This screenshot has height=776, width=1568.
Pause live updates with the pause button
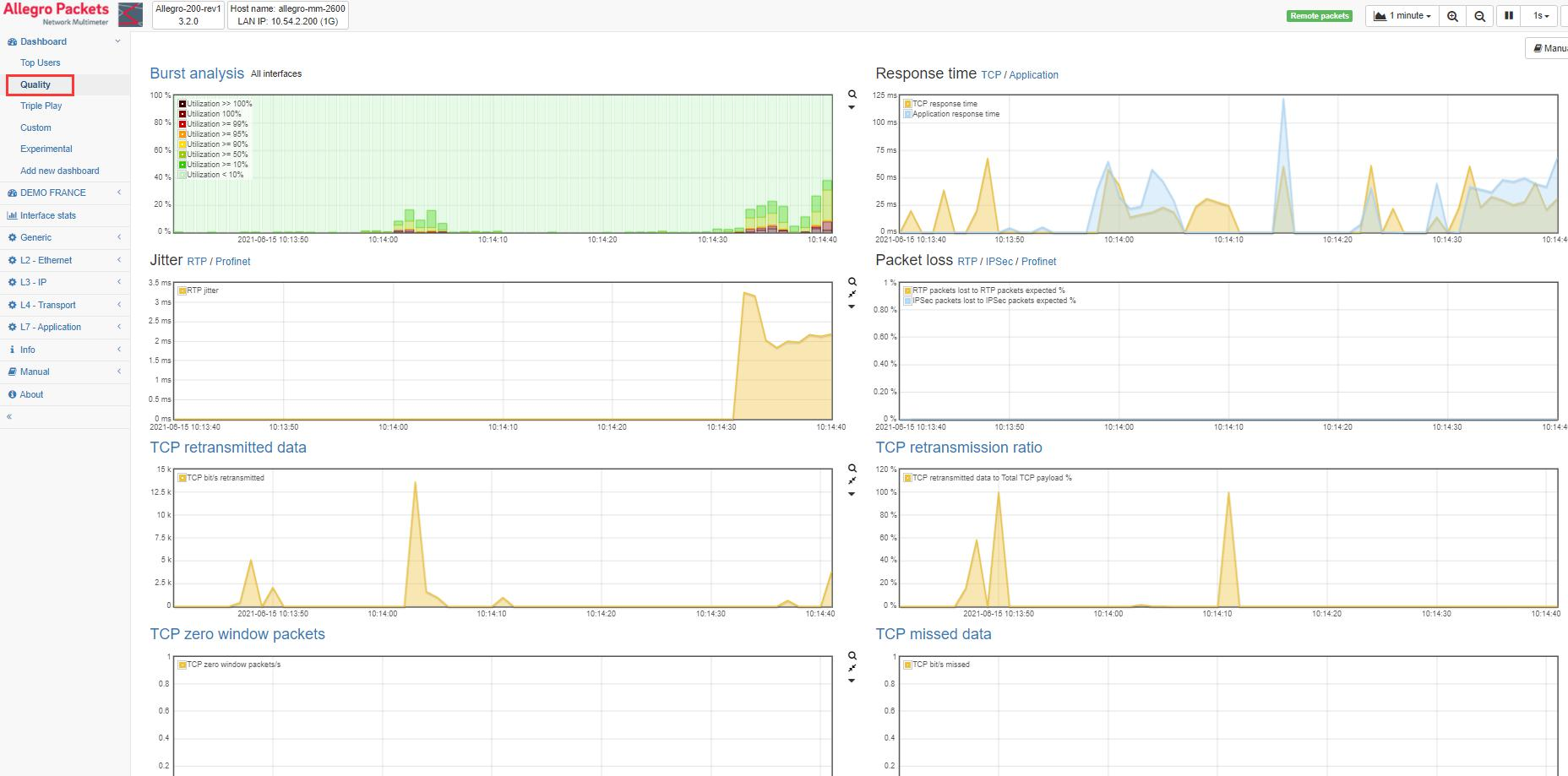(1509, 16)
